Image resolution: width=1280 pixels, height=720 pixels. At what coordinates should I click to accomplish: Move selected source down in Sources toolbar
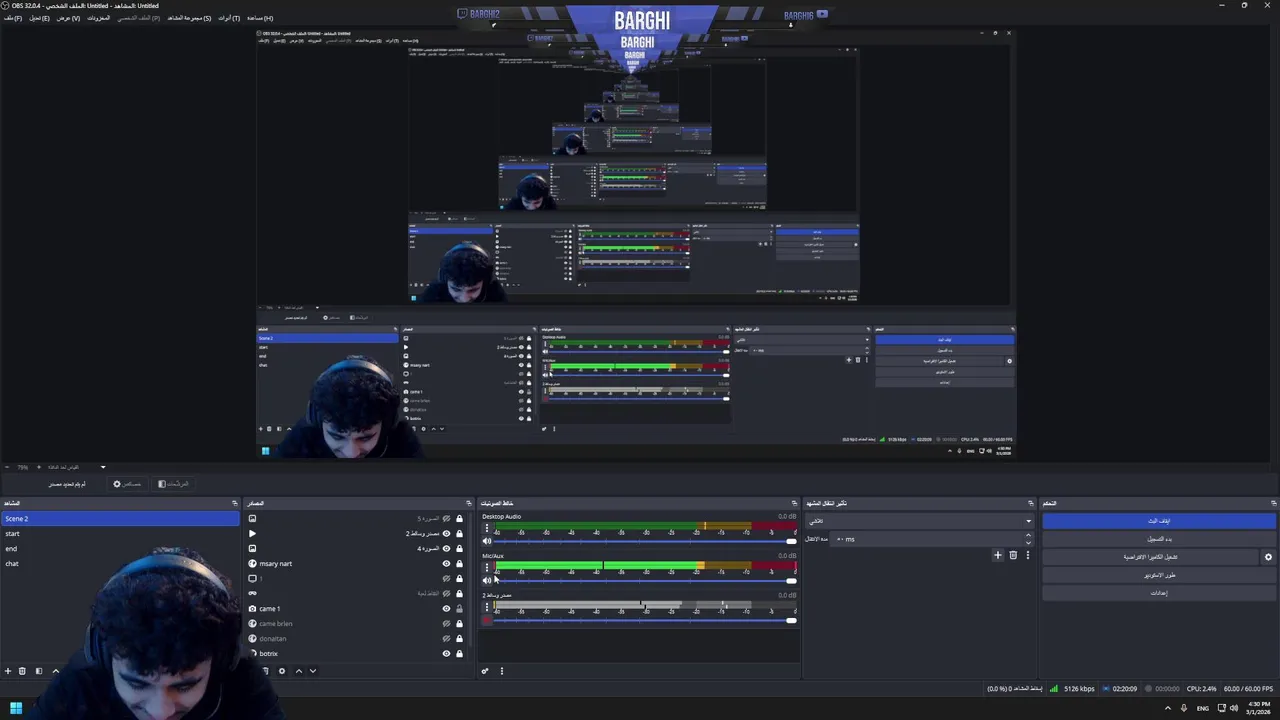(312, 671)
